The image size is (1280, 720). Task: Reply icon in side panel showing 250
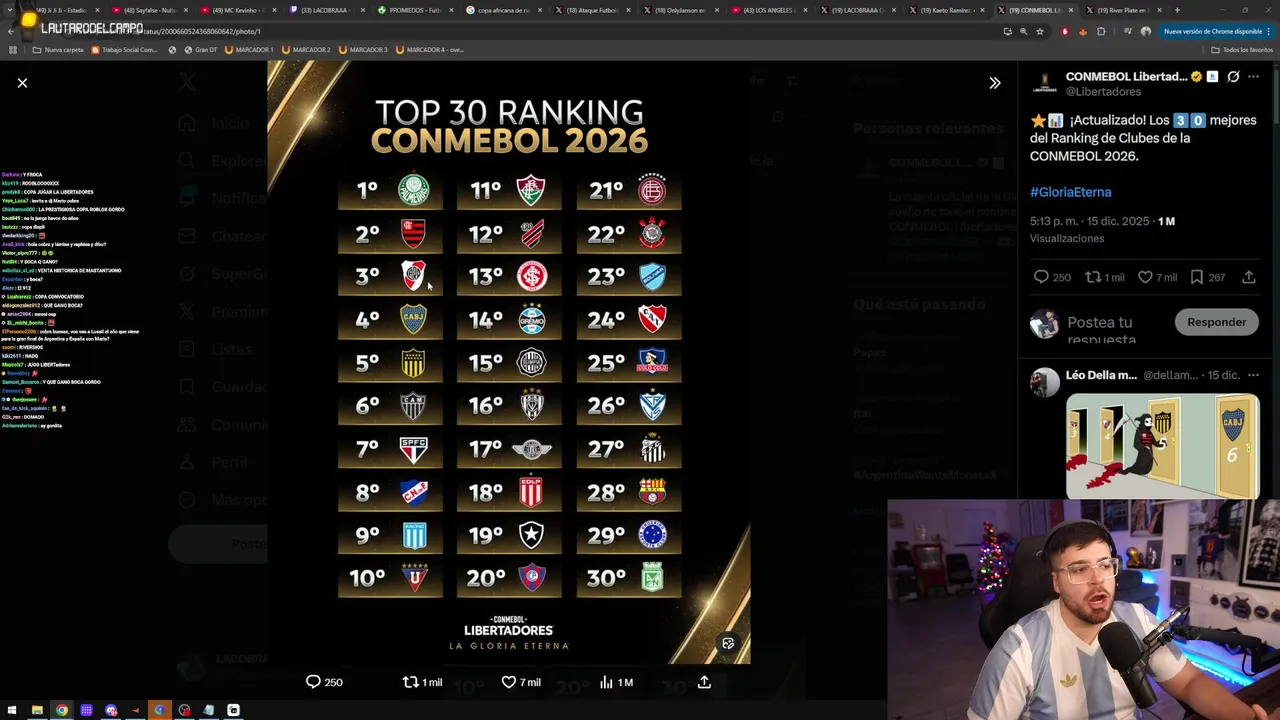coord(1052,277)
